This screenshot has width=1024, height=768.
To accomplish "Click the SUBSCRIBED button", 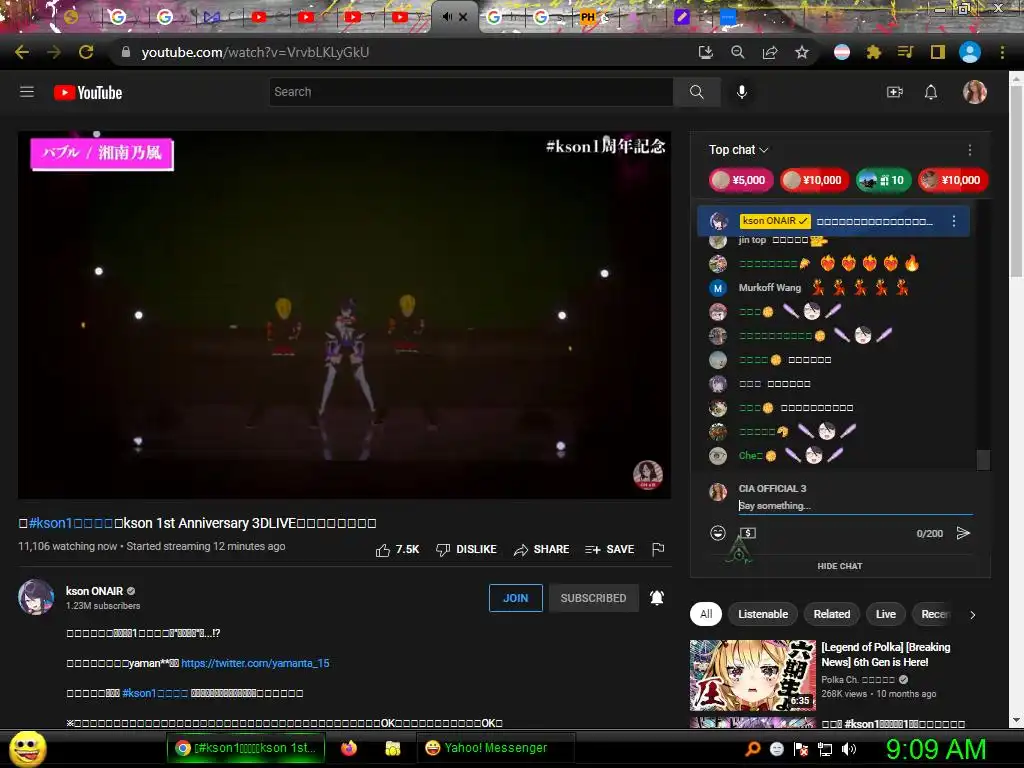I will 593,598.
